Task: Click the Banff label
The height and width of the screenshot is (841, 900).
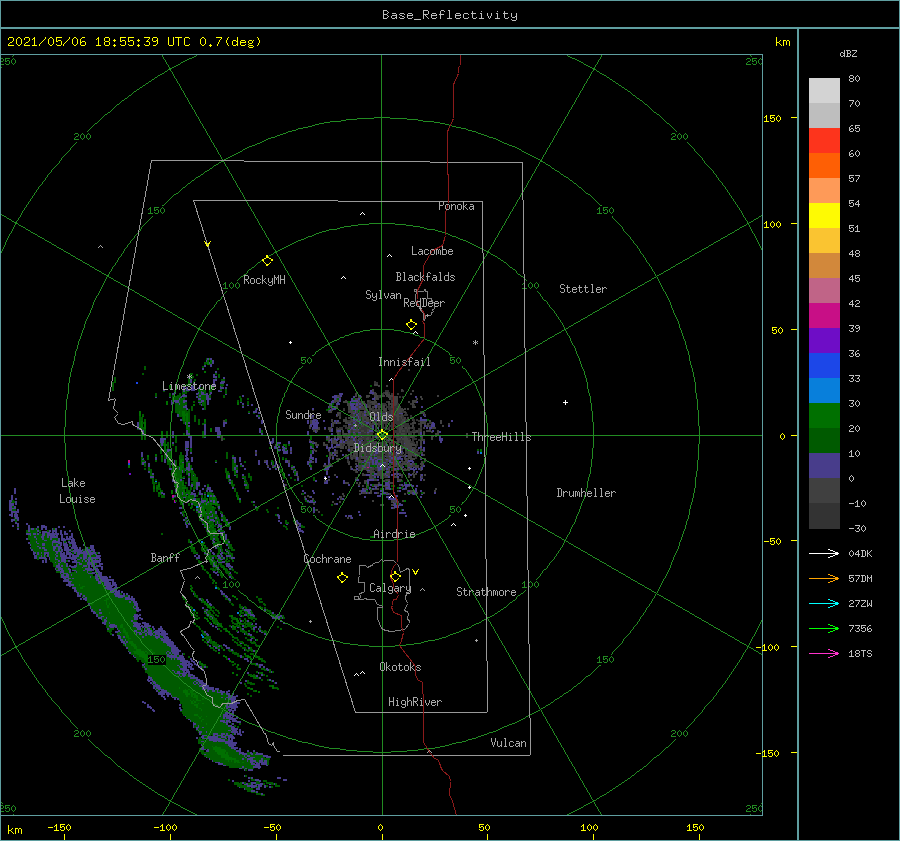Action: point(165,558)
